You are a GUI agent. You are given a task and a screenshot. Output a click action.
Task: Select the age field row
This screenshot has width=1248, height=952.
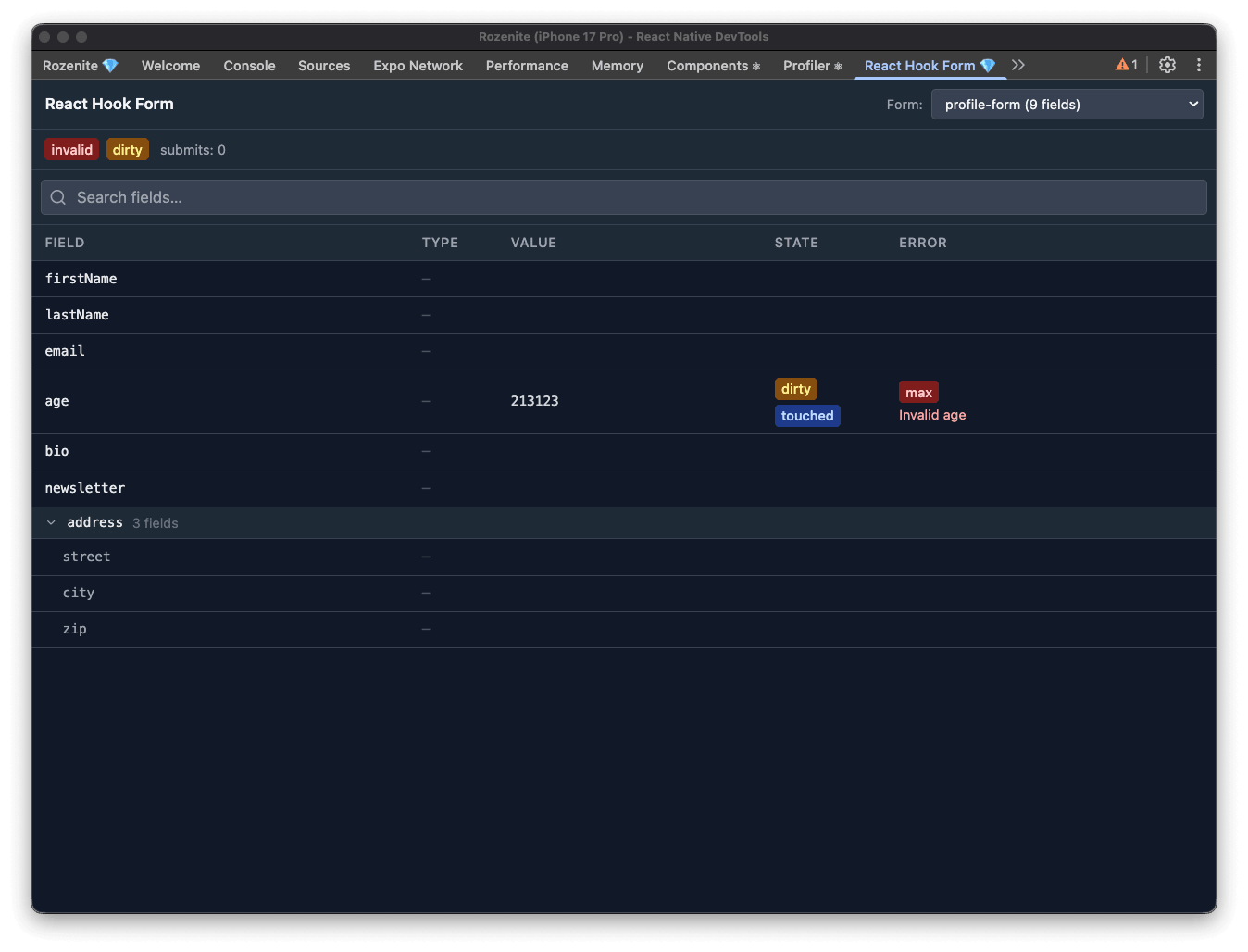[x=624, y=402]
